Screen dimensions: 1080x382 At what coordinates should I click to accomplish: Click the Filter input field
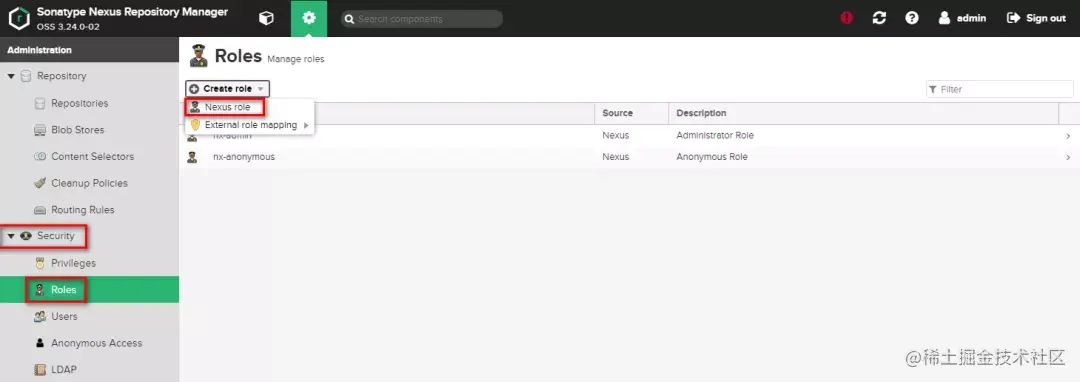(999, 89)
